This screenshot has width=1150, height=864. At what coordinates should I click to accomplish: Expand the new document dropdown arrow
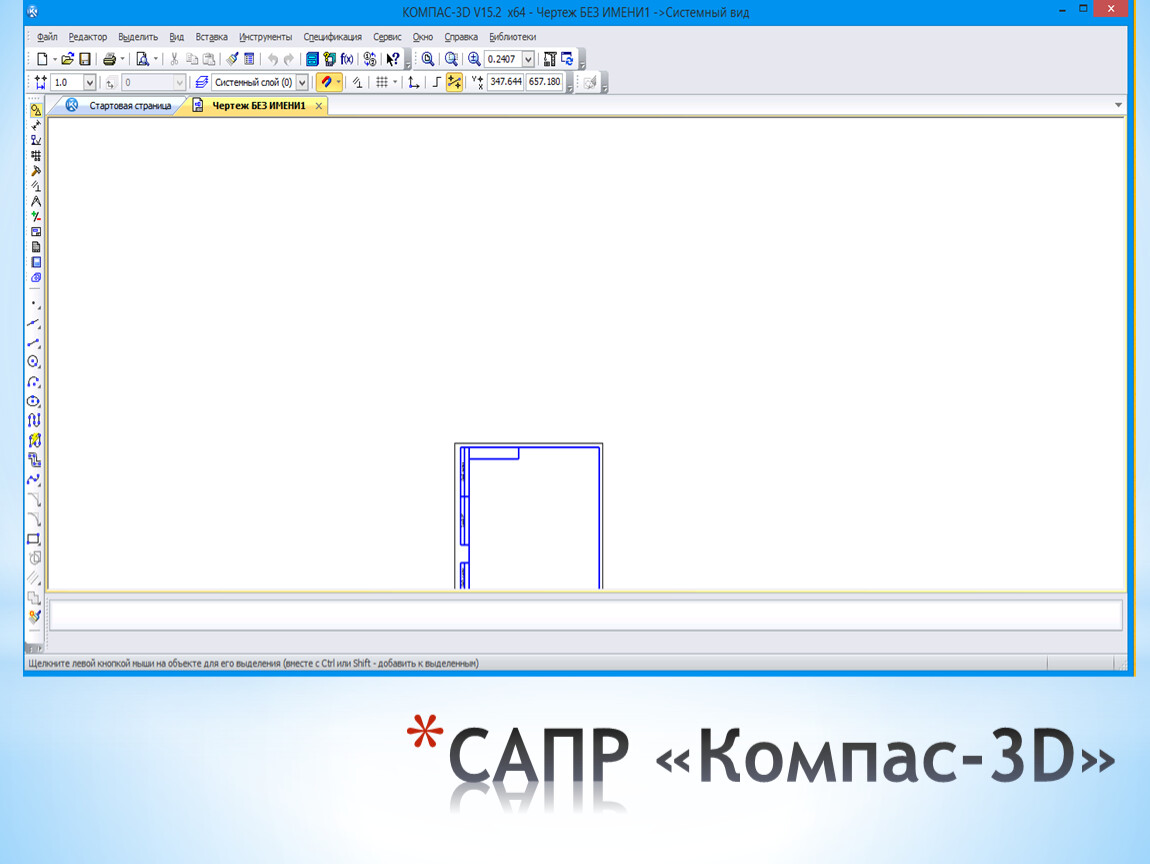(55, 59)
